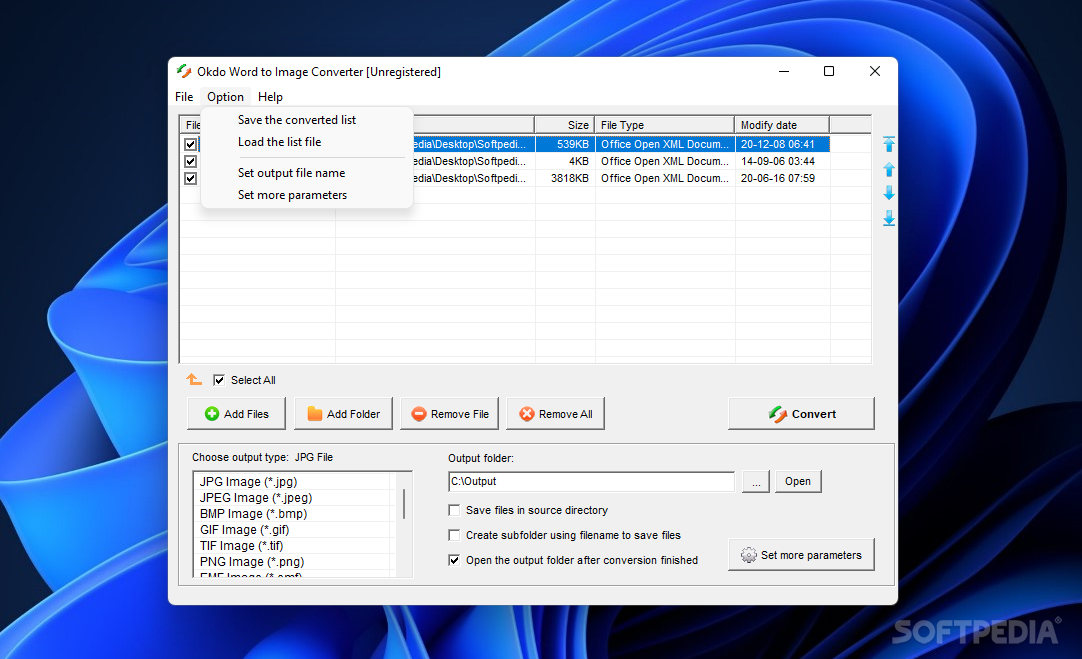Click the Add Folder button
1082x659 pixels.
pos(344,414)
